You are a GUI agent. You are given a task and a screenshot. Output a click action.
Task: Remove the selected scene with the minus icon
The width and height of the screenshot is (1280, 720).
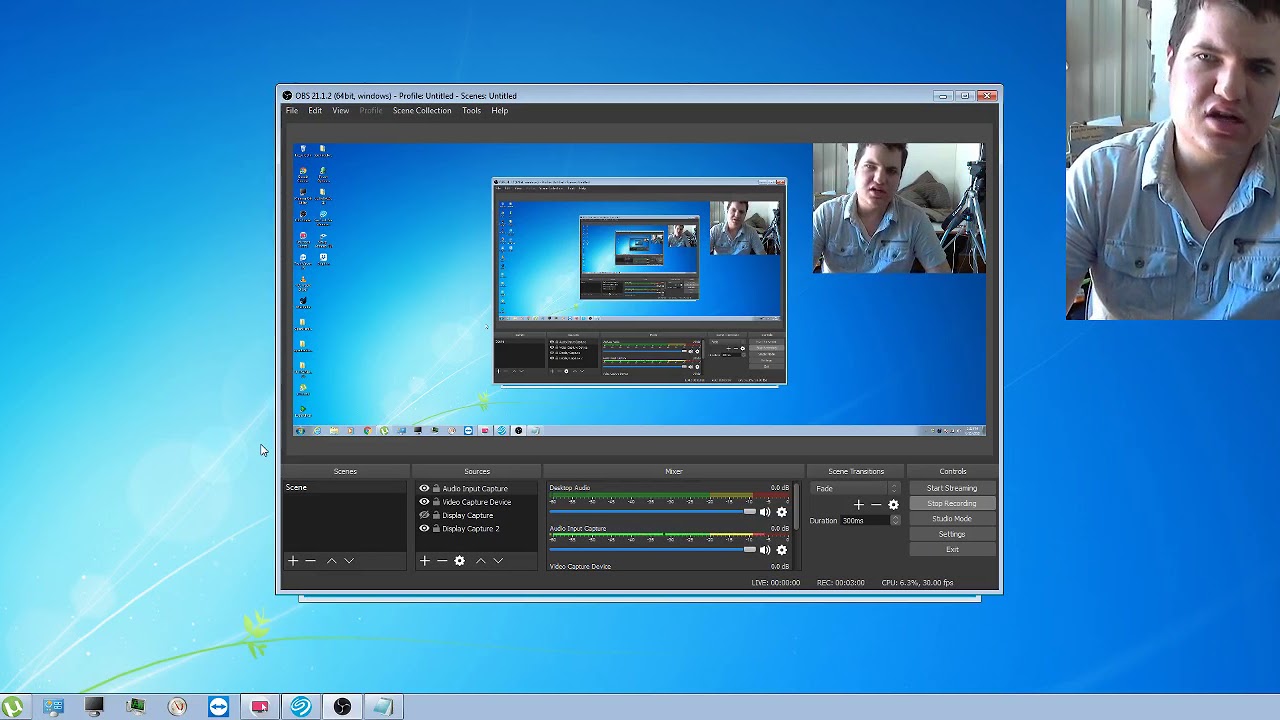tap(310, 561)
